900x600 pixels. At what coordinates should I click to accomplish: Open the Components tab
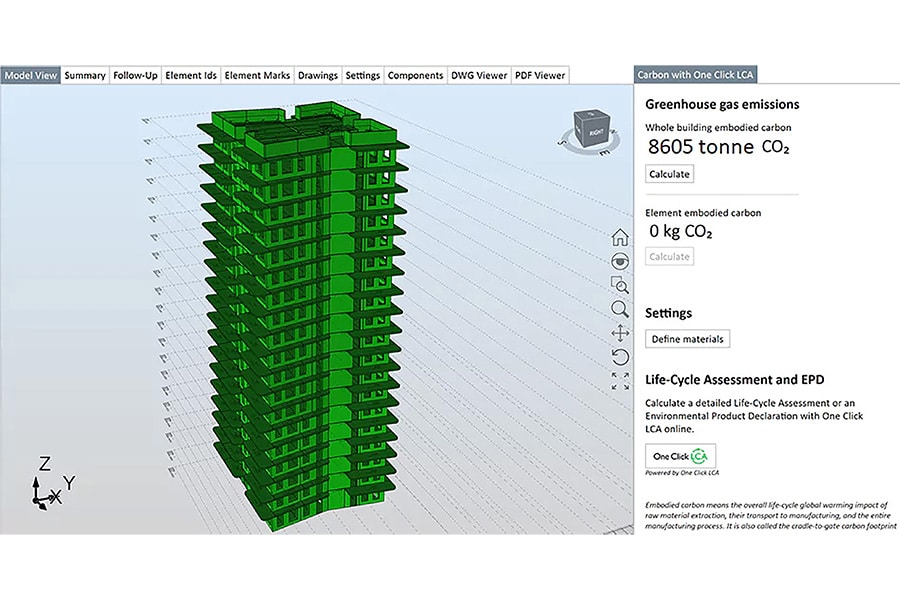tap(416, 75)
